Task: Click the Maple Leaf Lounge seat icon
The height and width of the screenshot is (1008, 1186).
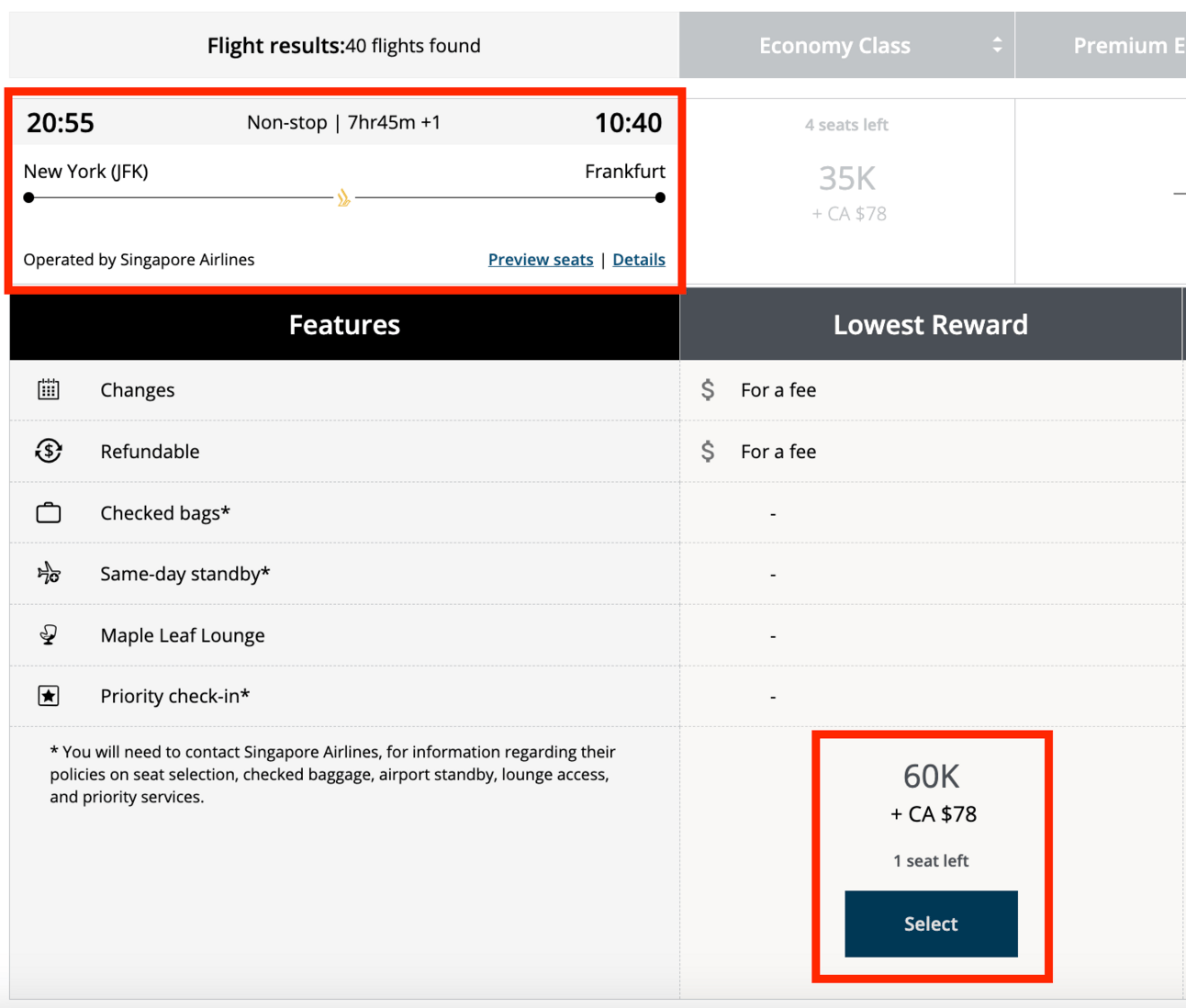Action: [x=49, y=634]
